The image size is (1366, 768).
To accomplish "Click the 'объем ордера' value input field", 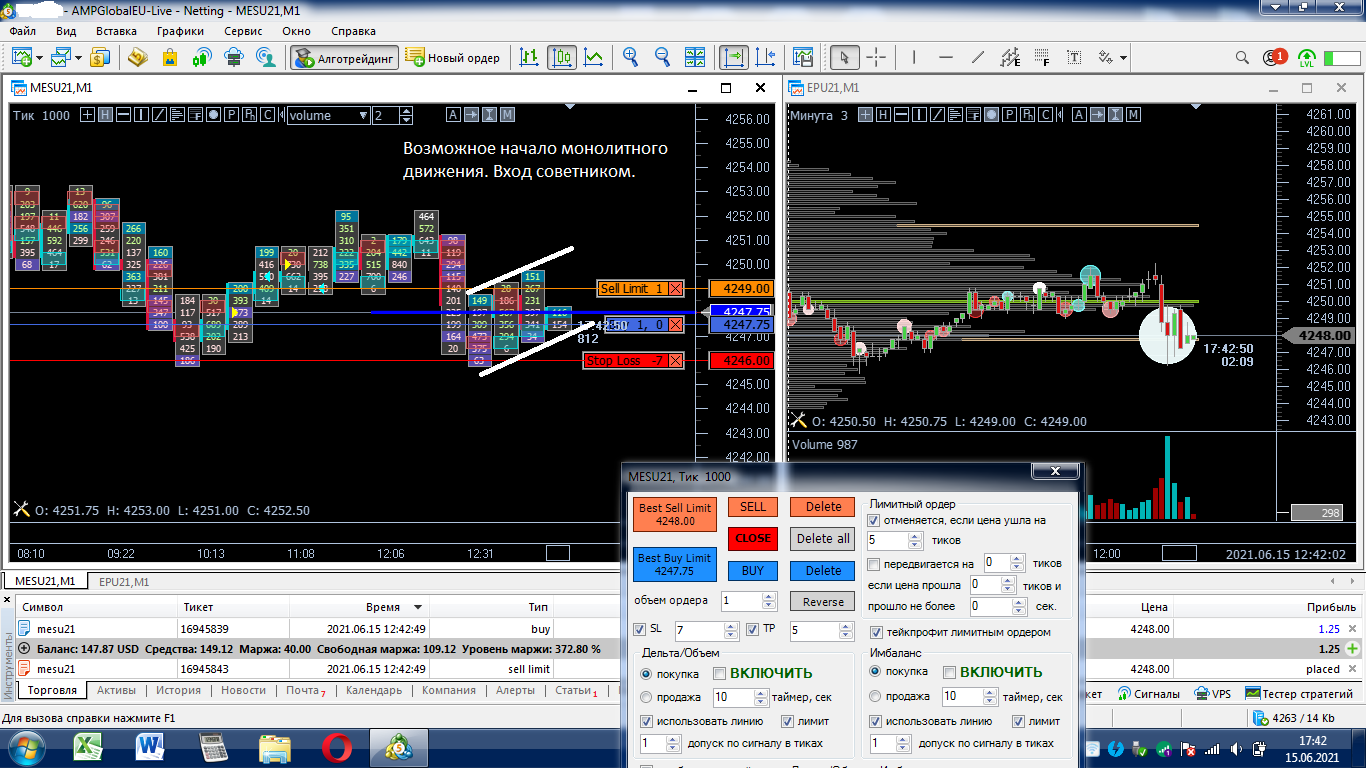I will (x=741, y=601).
